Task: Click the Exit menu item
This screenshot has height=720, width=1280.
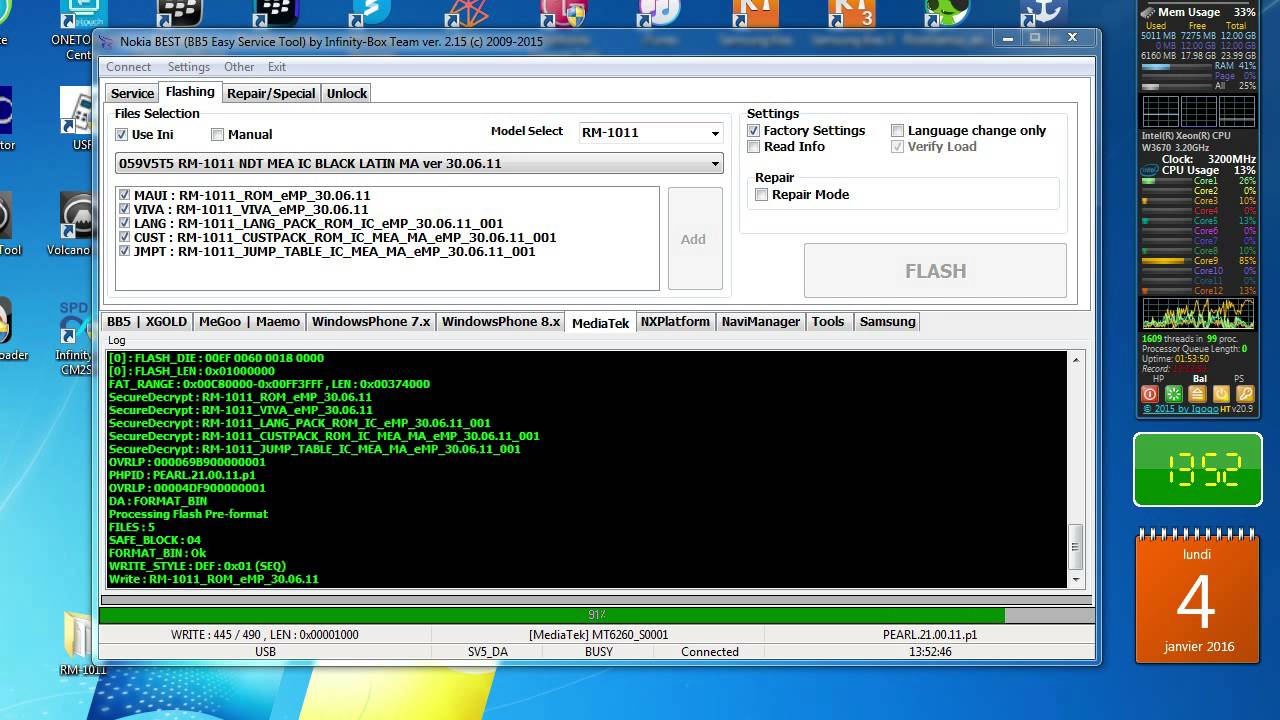Action: point(277,67)
